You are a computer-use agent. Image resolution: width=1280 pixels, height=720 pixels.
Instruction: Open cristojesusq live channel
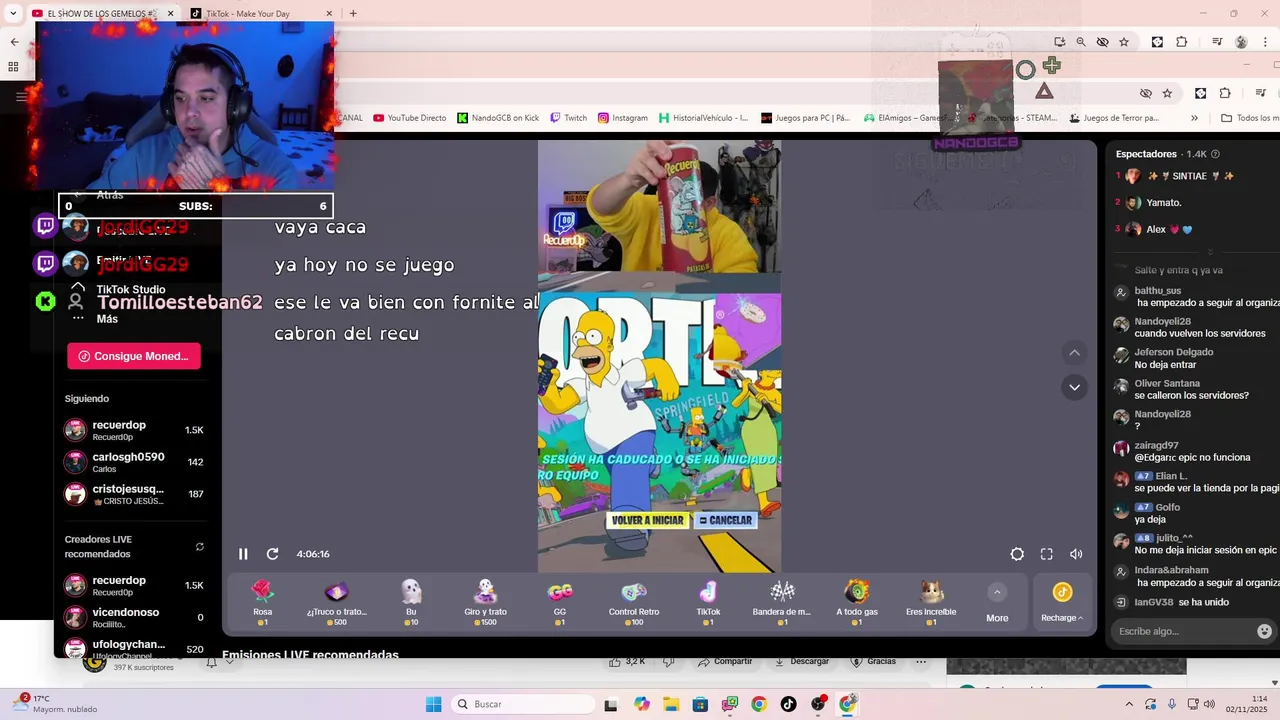(x=134, y=494)
